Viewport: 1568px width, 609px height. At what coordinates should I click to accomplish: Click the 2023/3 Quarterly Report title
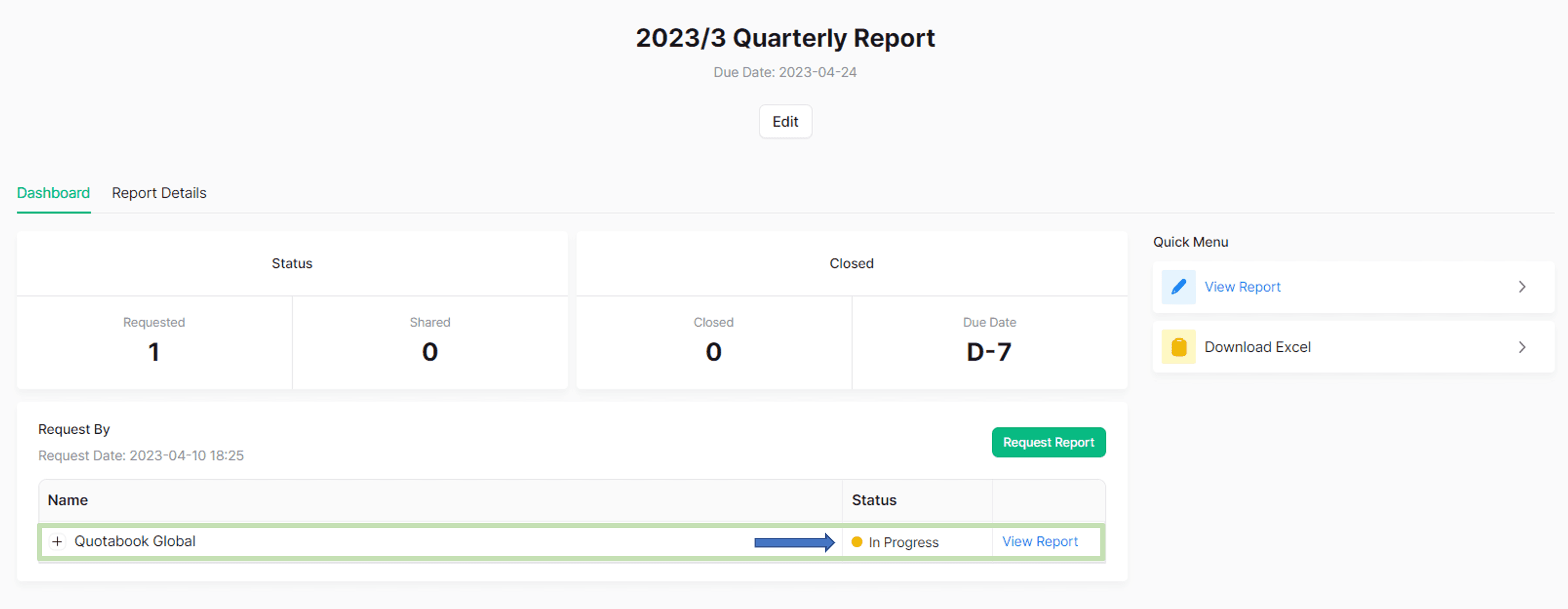pyautogui.click(x=785, y=38)
